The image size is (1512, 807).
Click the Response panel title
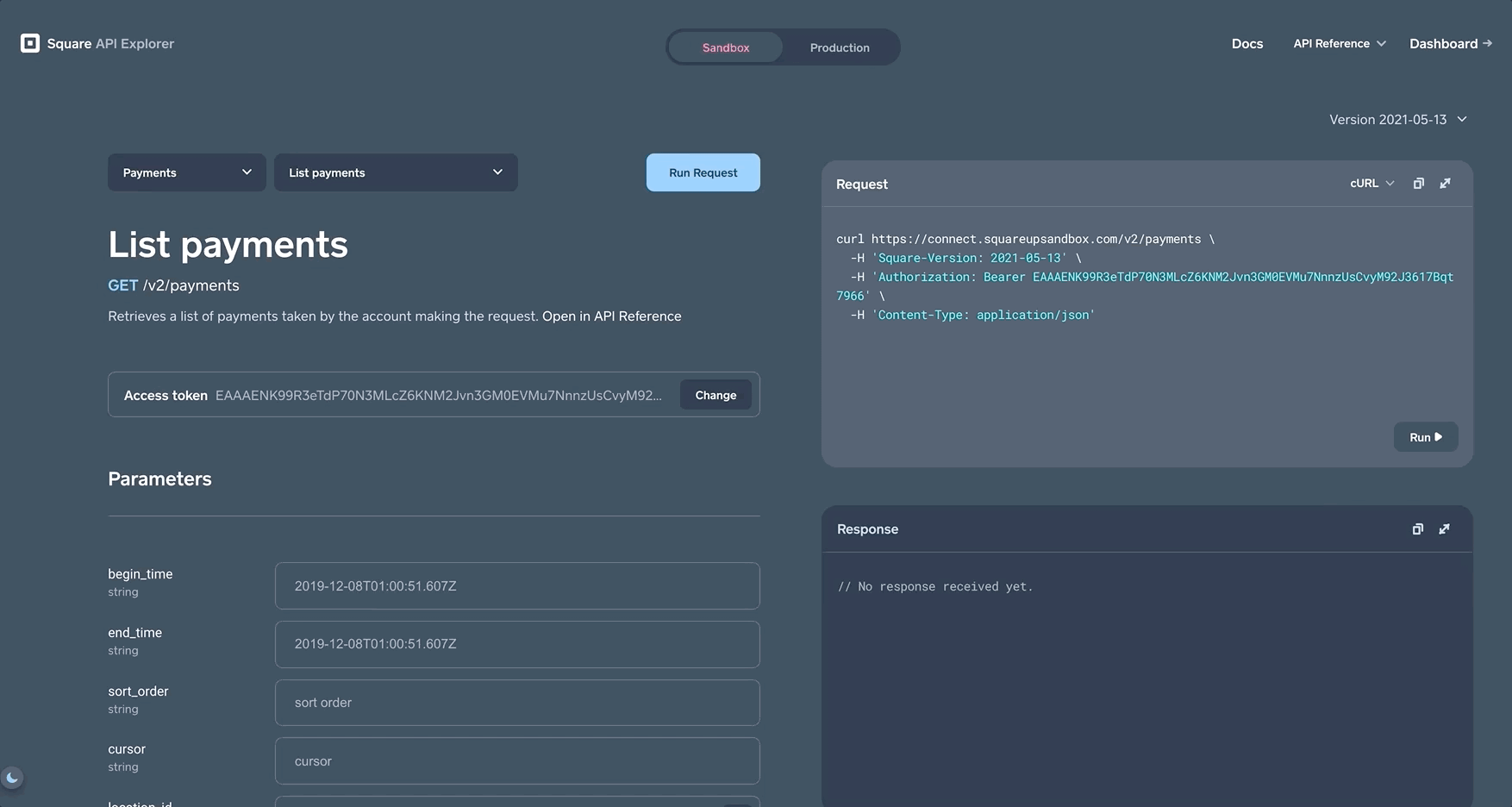pos(867,529)
